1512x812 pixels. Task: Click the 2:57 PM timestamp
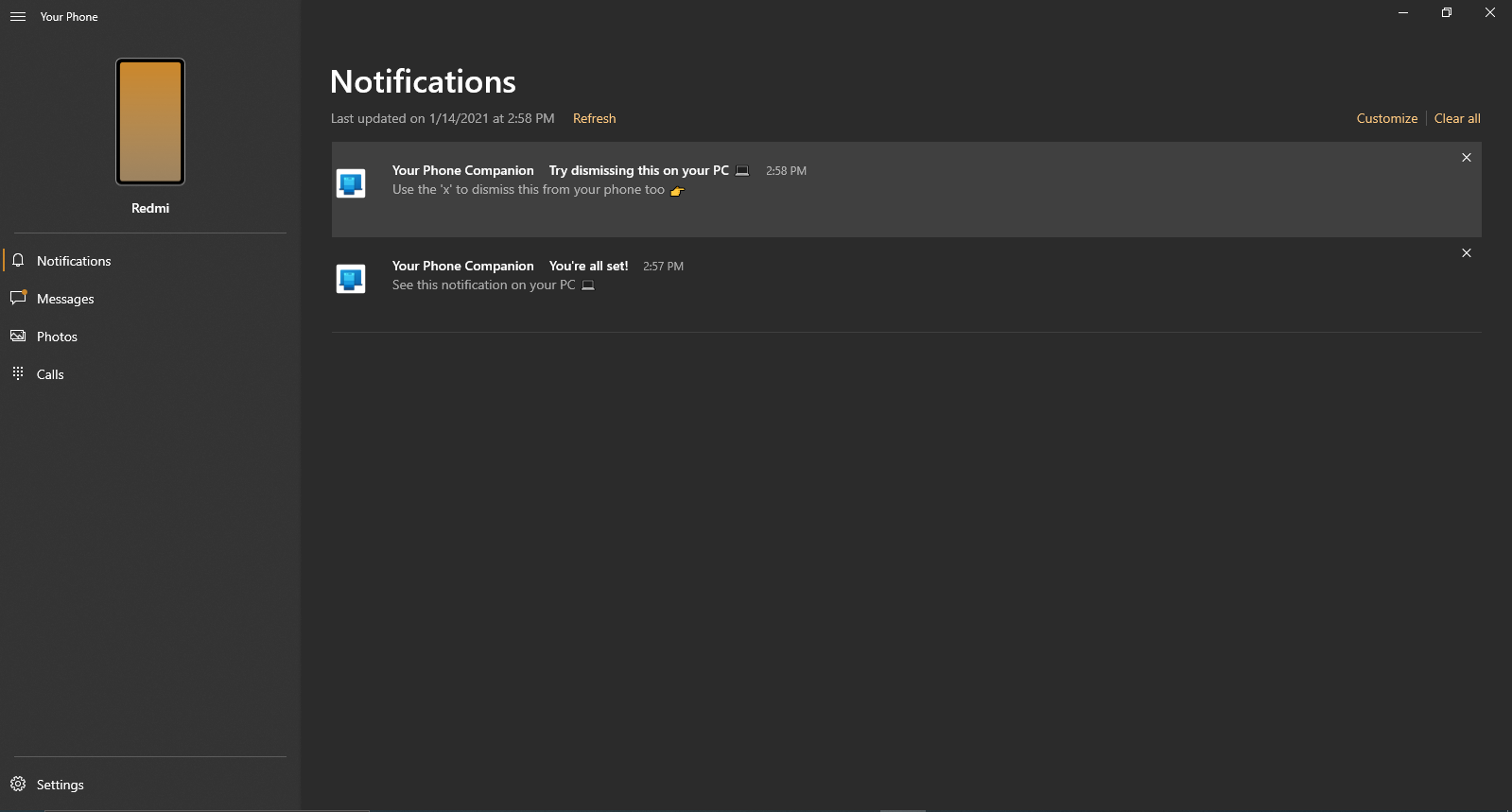pos(663,267)
